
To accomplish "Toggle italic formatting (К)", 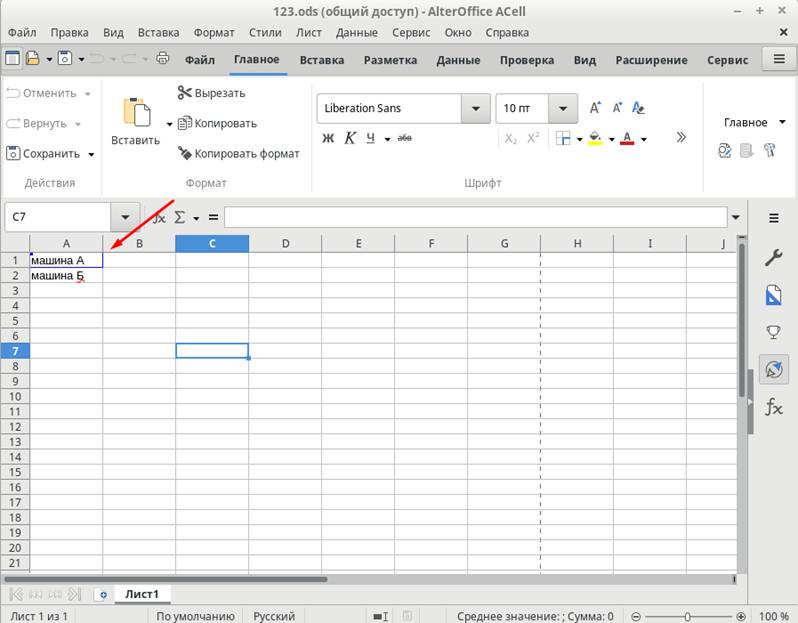I will pyautogui.click(x=350, y=138).
